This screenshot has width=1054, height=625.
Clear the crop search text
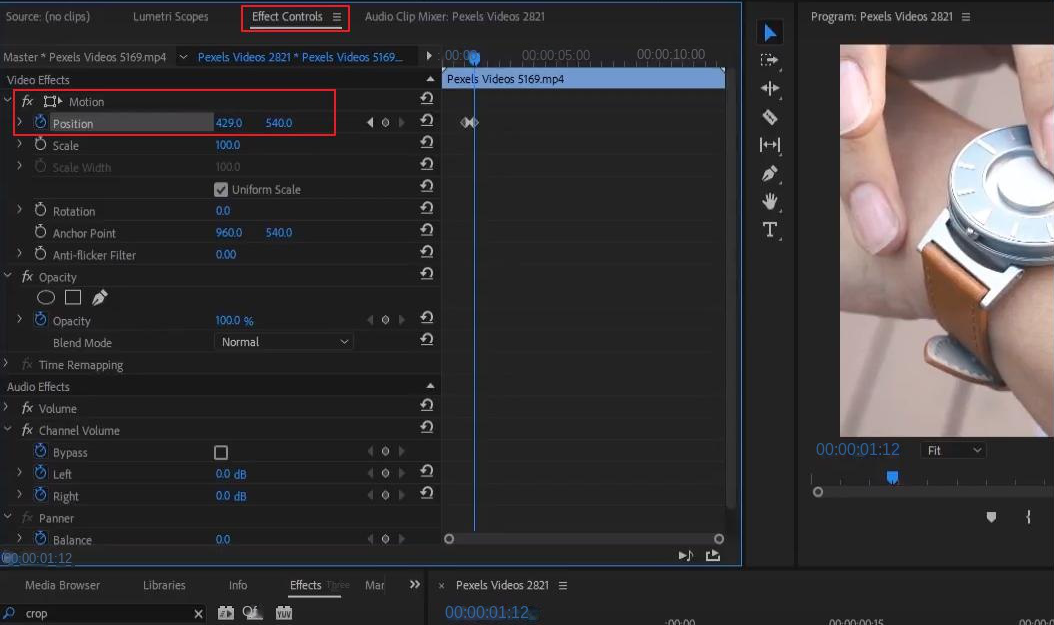198,614
